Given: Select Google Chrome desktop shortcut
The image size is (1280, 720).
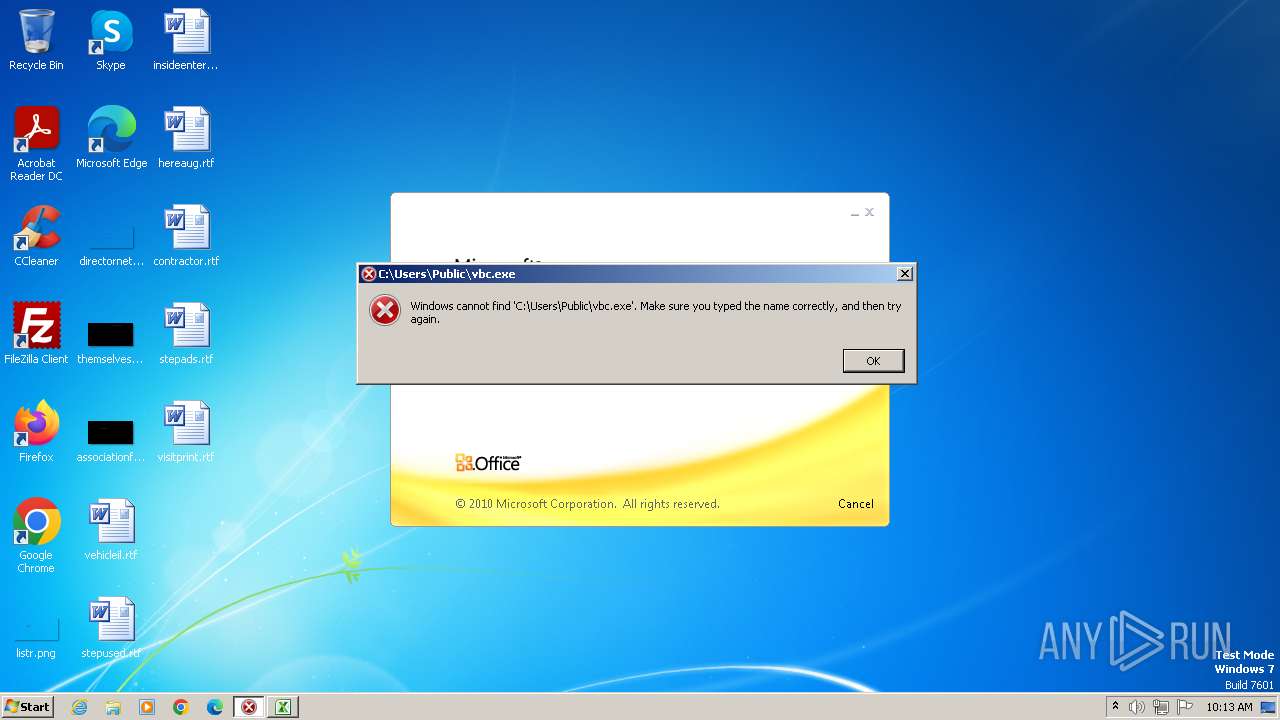Looking at the screenshot, I should (x=36, y=537).
